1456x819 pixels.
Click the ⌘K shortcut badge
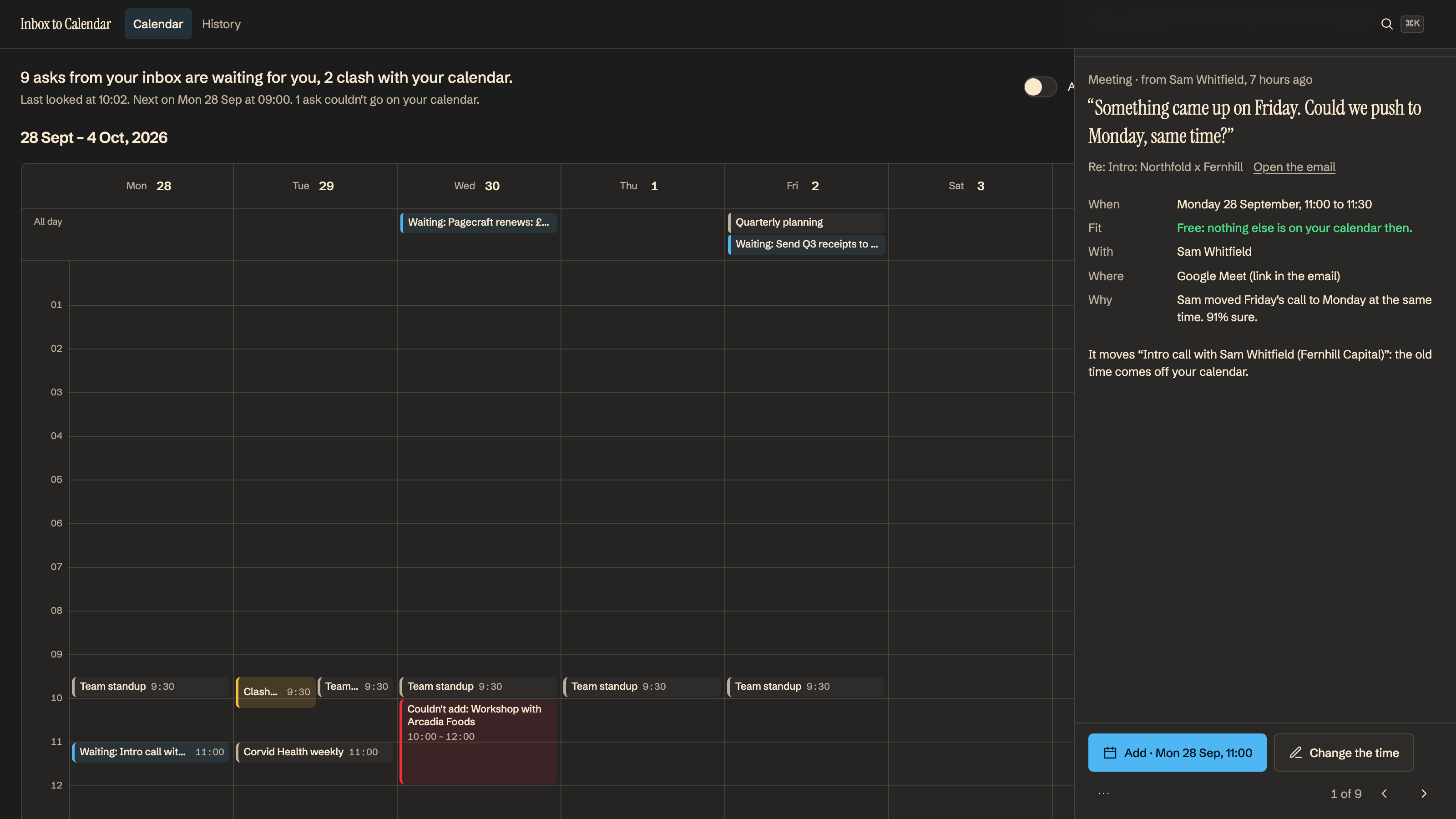pos(1412,24)
